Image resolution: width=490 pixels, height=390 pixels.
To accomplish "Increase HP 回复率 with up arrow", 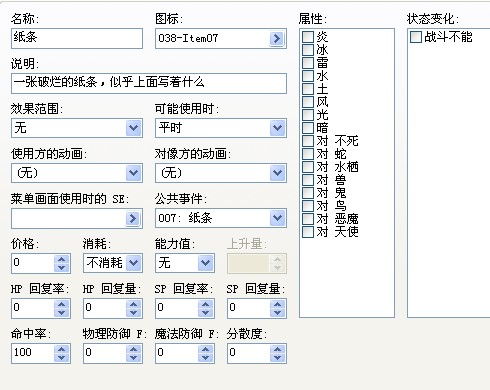I will 62,304.
